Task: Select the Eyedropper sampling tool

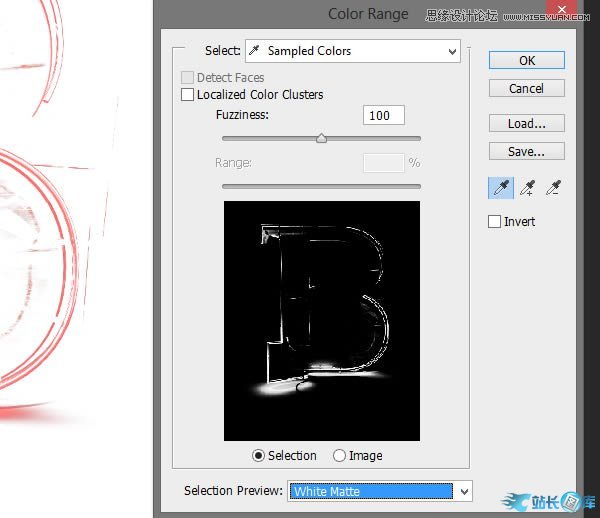Action: [500, 187]
